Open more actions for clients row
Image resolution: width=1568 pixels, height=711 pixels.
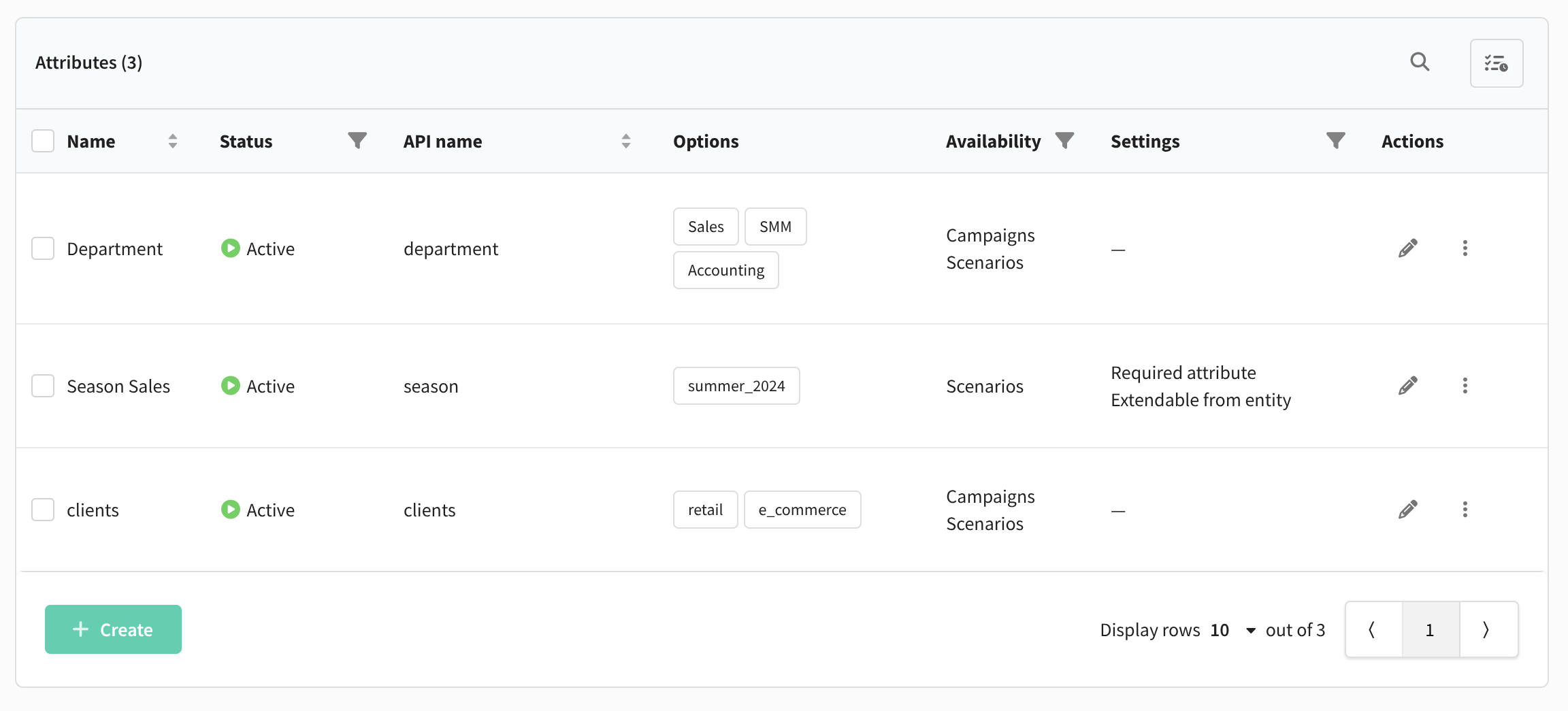tap(1465, 510)
